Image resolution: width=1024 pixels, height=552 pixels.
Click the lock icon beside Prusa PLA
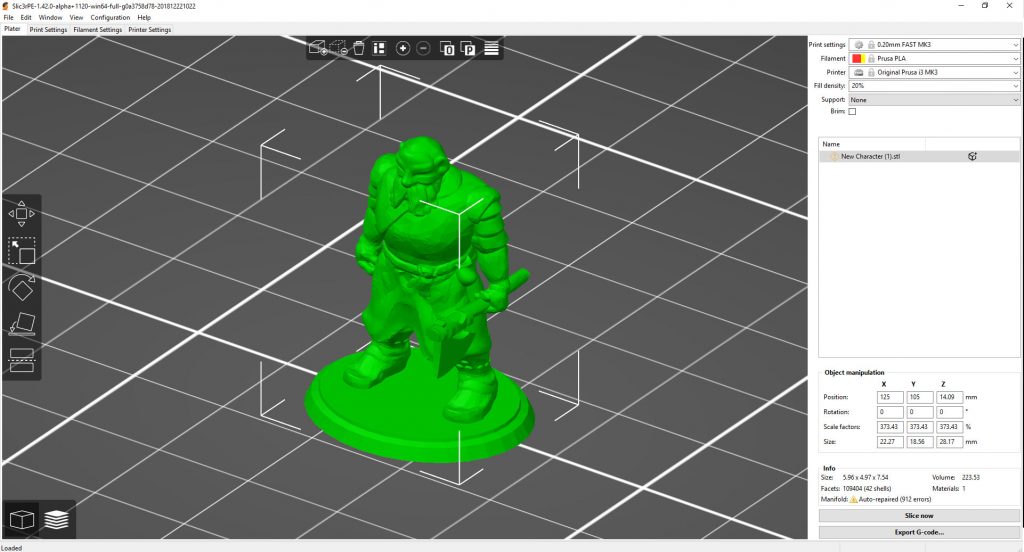click(871, 58)
